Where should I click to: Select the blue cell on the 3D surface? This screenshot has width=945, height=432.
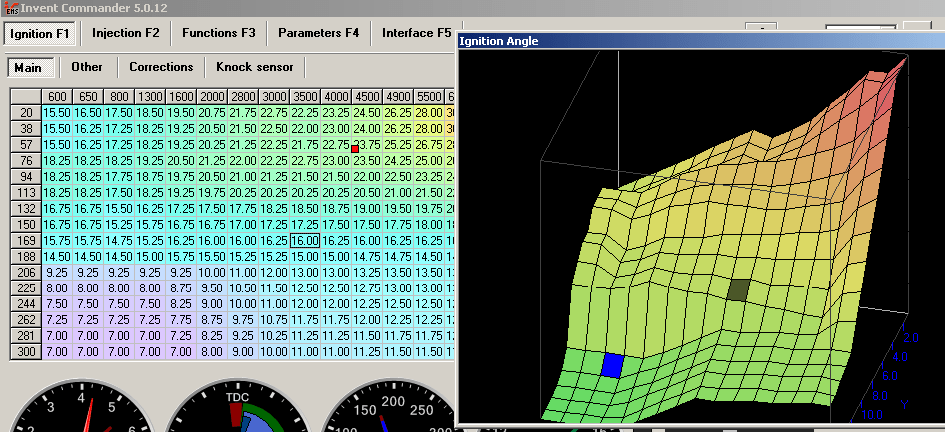click(x=611, y=365)
